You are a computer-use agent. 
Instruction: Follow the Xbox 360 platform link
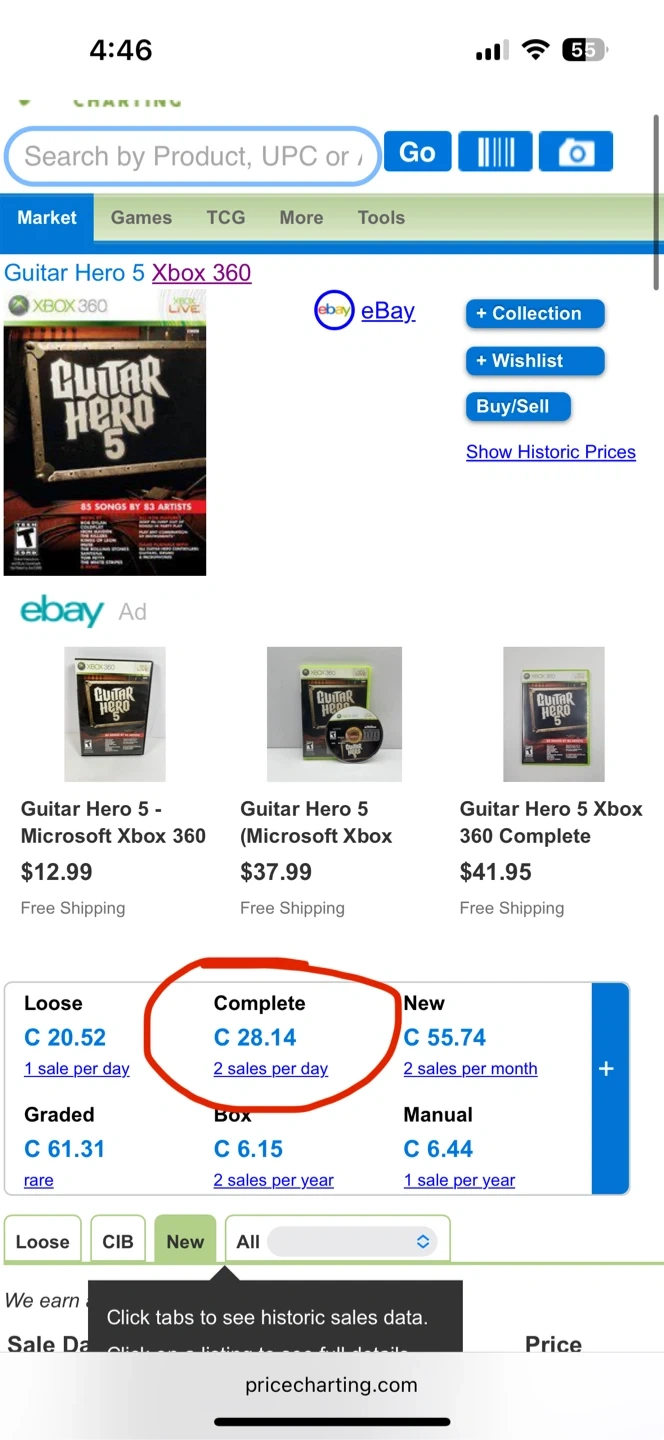201,273
